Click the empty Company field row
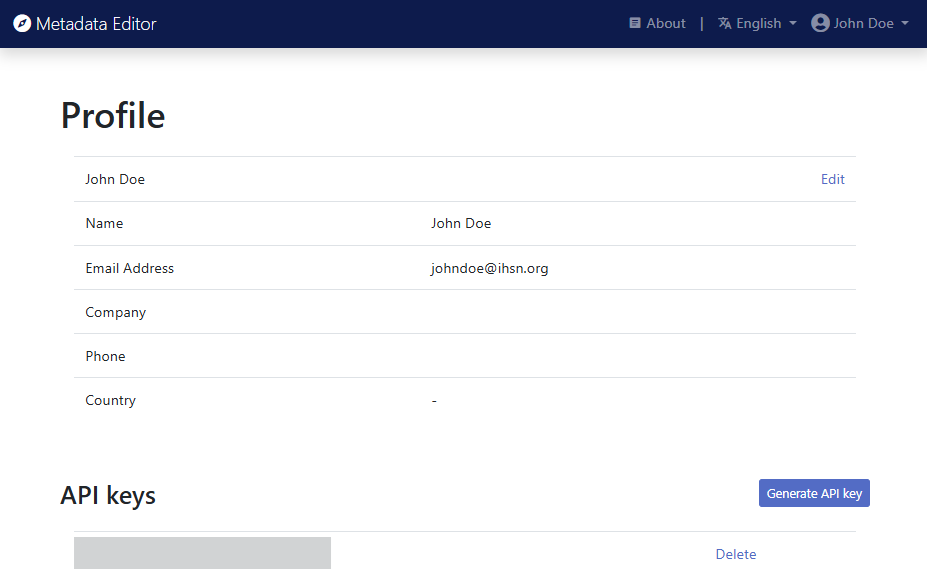This screenshot has height=579, width=927. (115, 311)
